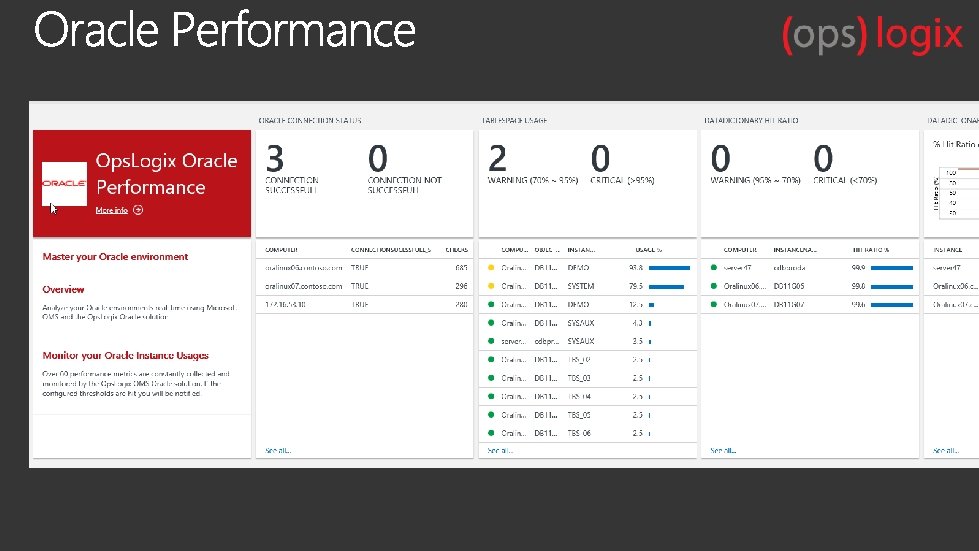The height and width of the screenshot is (551, 979).
Task: Click the More info arrow circle icon
Action: (138, 210)
